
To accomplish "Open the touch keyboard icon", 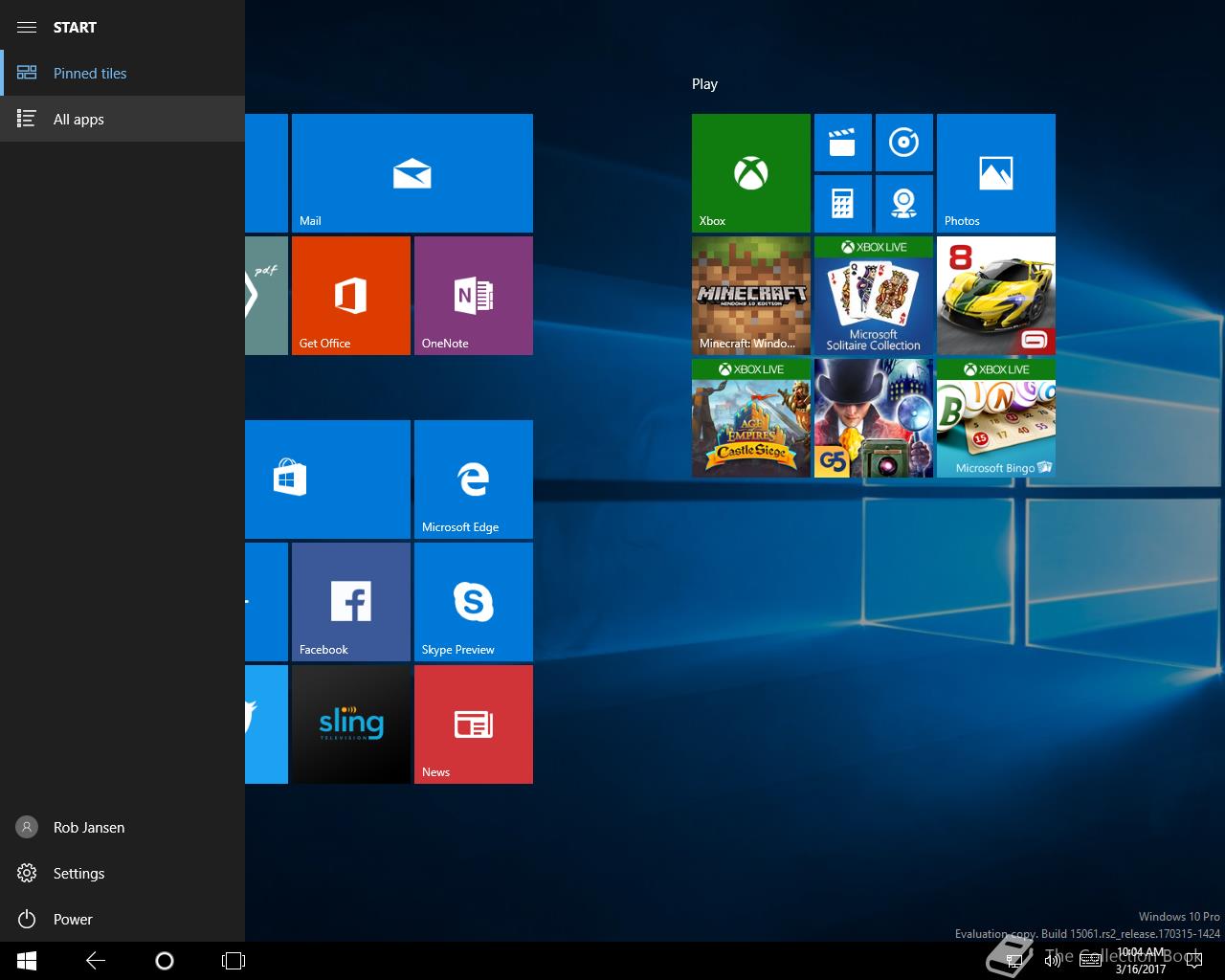I will 1090,961.
